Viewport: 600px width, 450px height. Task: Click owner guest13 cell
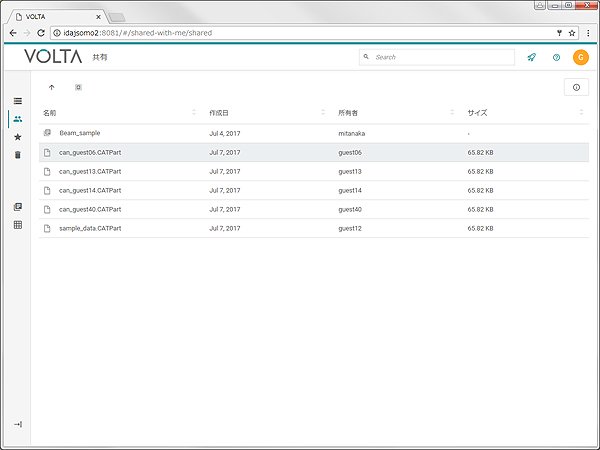click(x=350, y=171)
